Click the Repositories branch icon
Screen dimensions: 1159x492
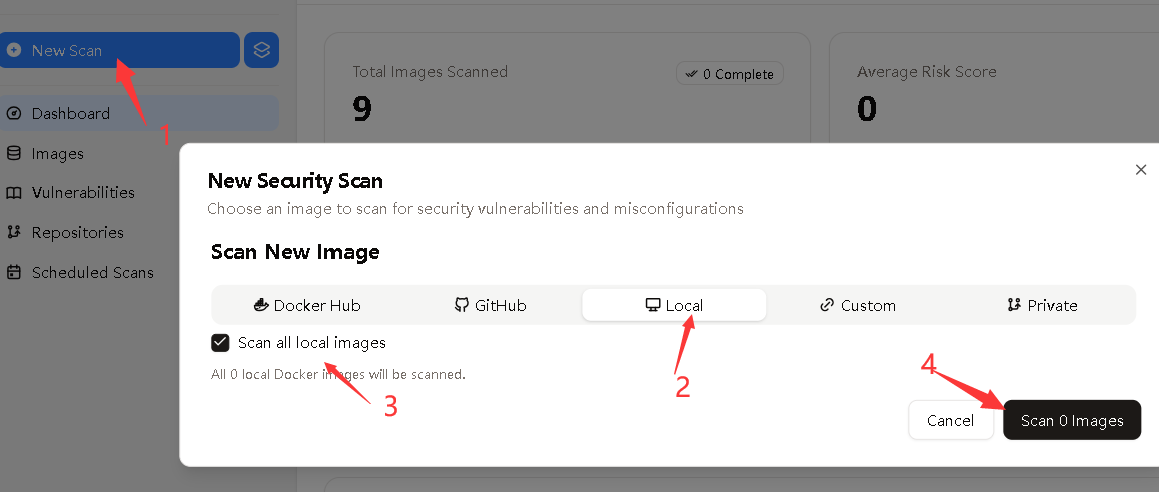[x=14, y=232]
